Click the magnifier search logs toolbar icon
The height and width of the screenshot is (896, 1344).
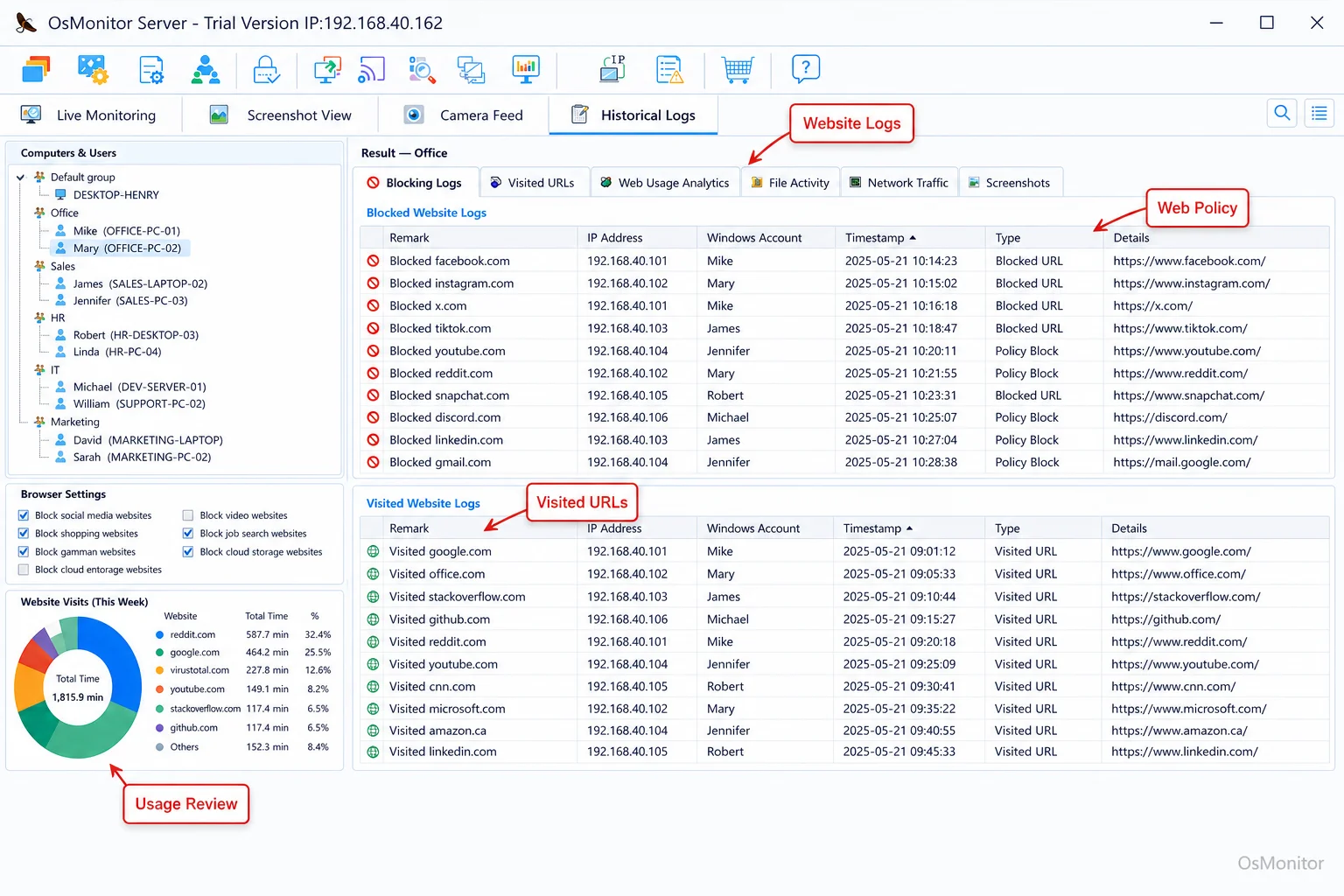422,69
